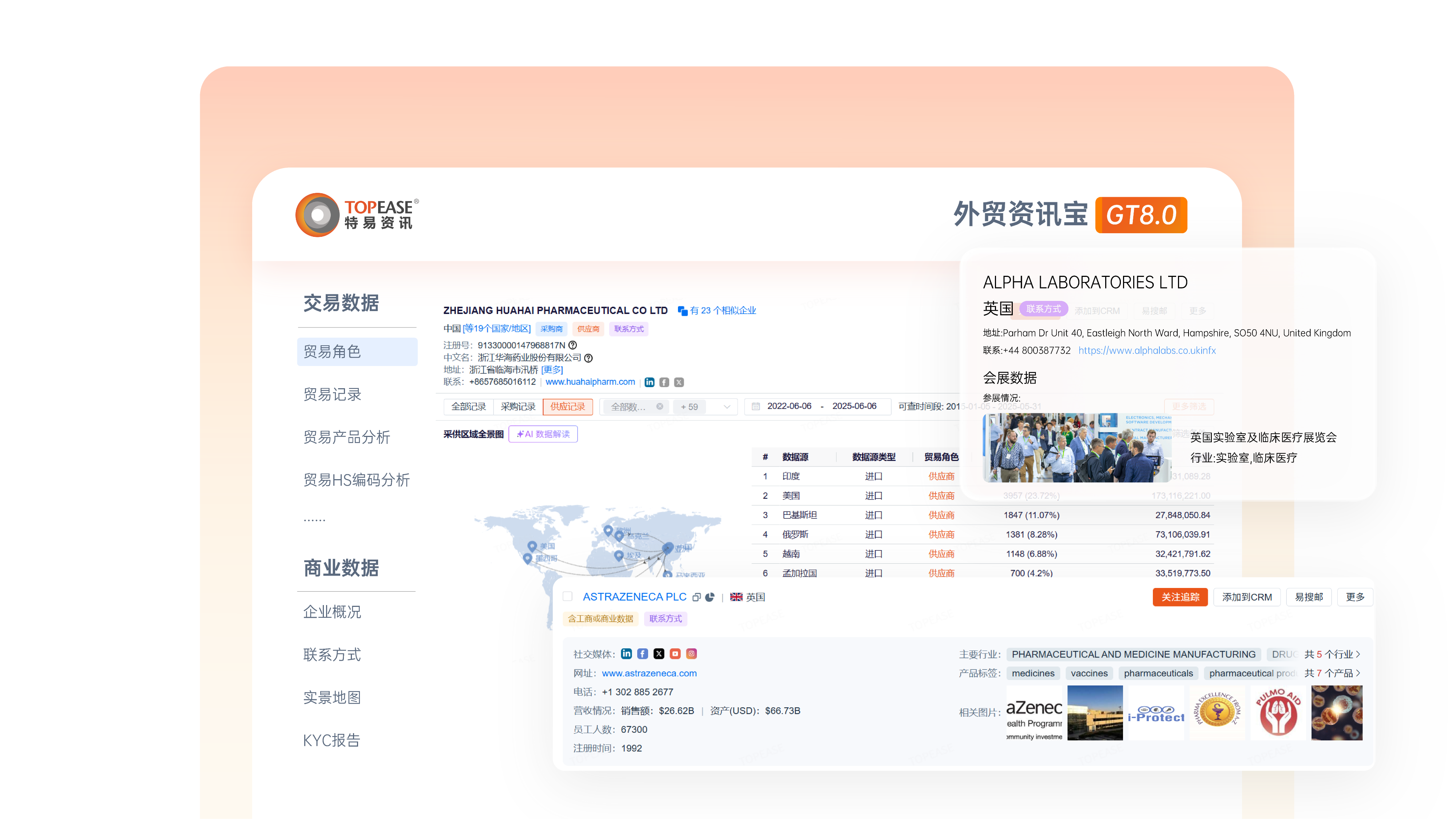Click the 含工商或商业数据 tag

pos(600,619)
